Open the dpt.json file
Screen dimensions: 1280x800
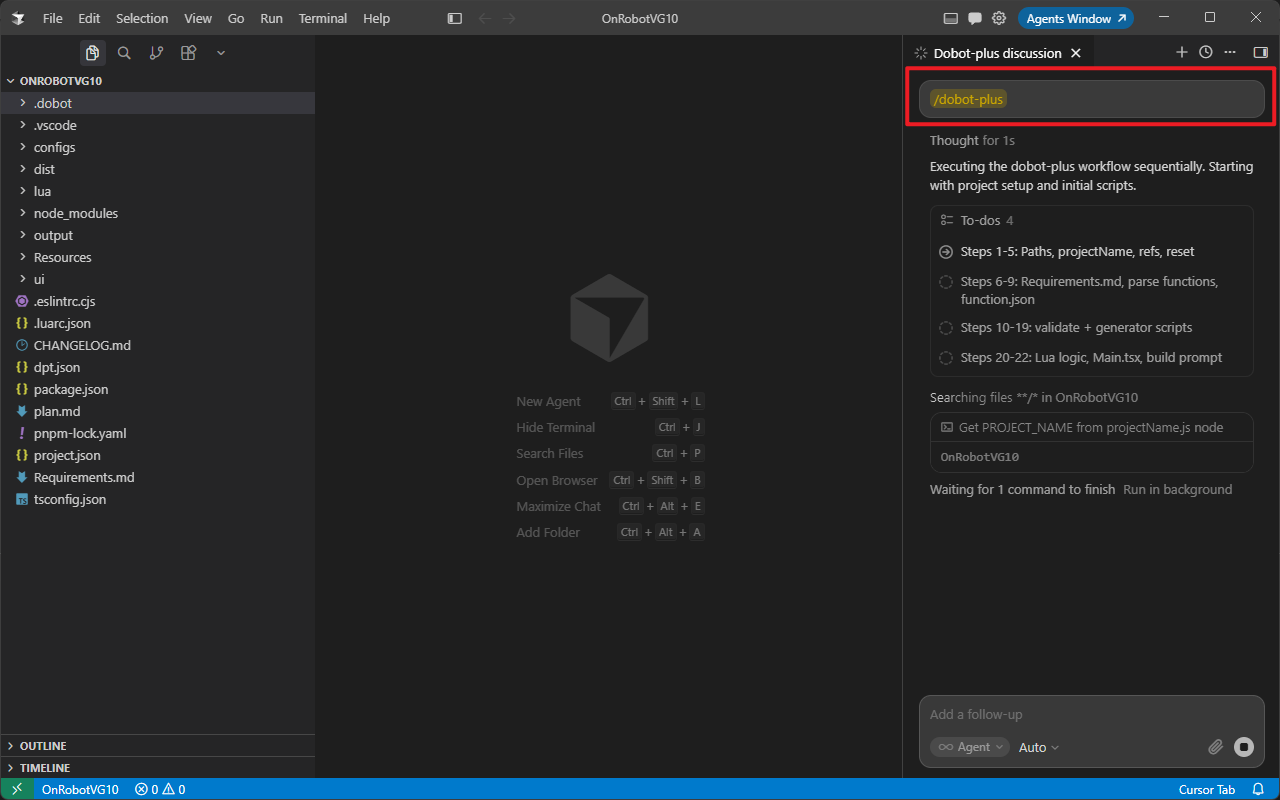click(157, 367)
